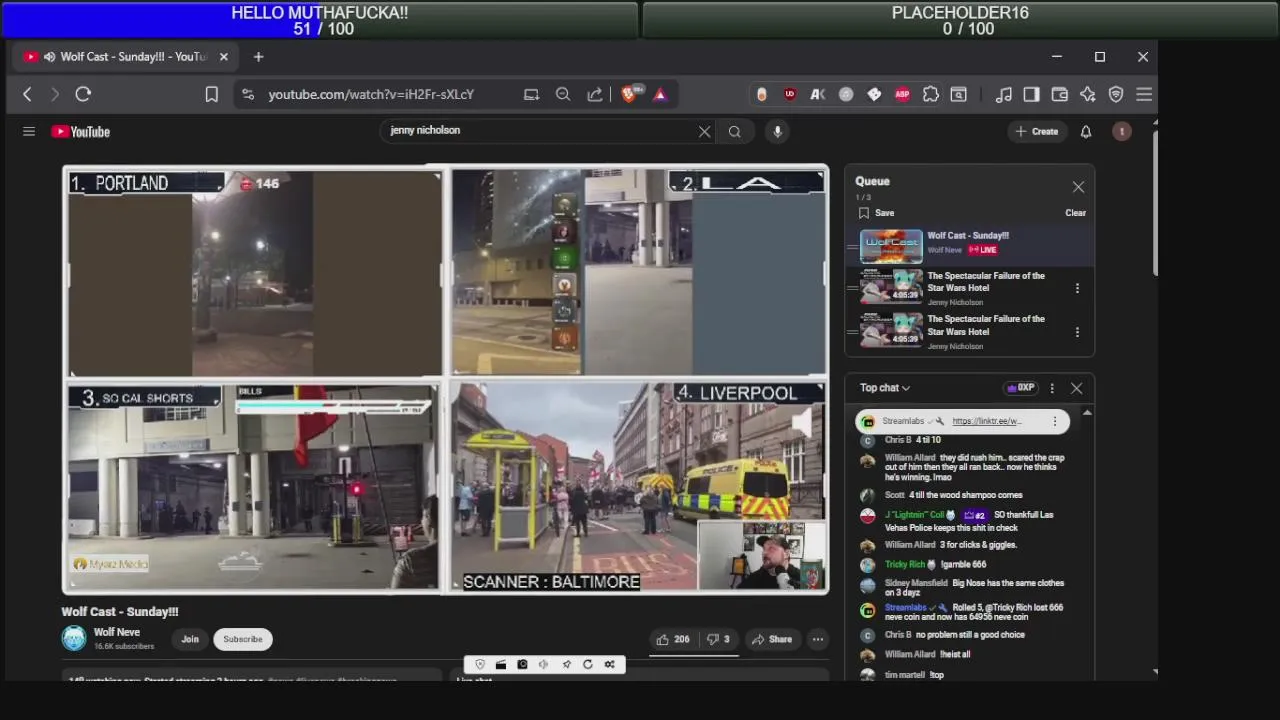This screenshot has width=1280, height=720.
Task: View site information icon beside URL
Action: (247, 94)
